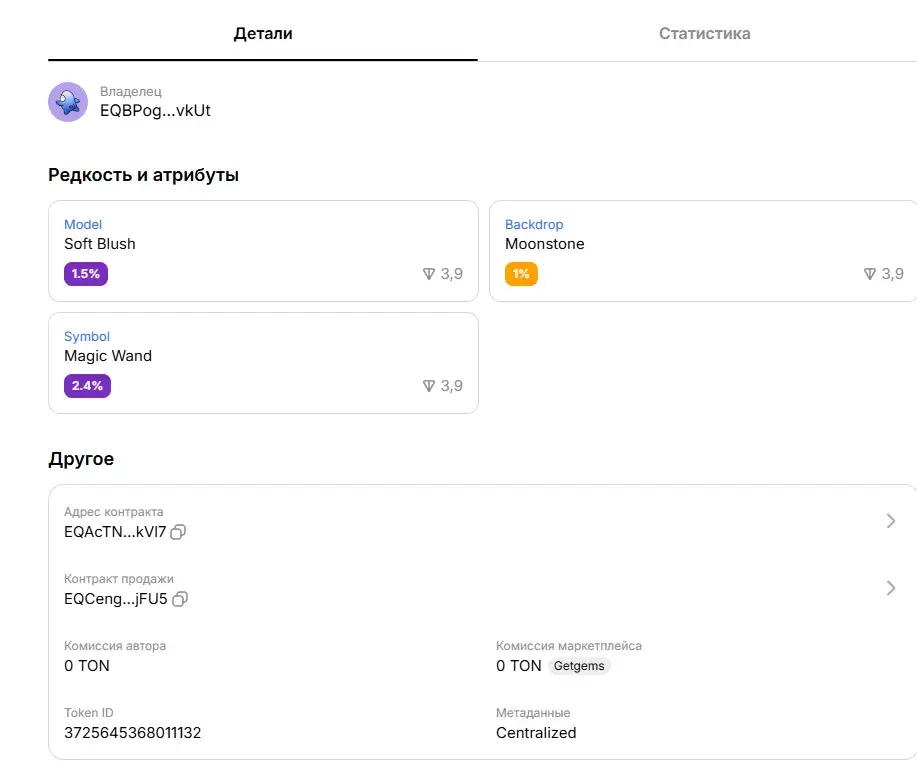This screenshot has width=917, height=769.
Task: Click the Soft Blush model name
Action: point(99,244)
